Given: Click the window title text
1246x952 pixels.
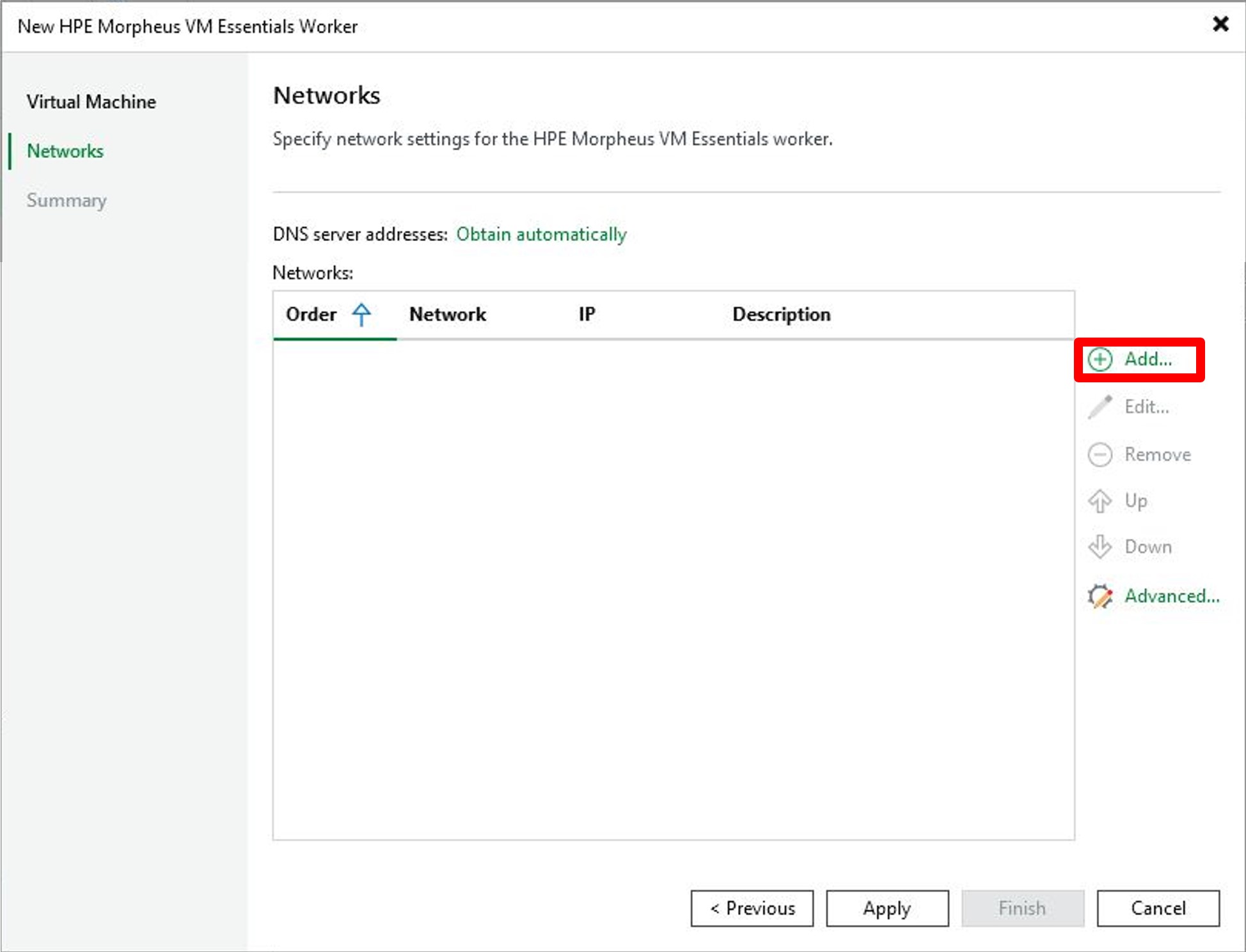Looking at the screenshot, I should [187, 26].
